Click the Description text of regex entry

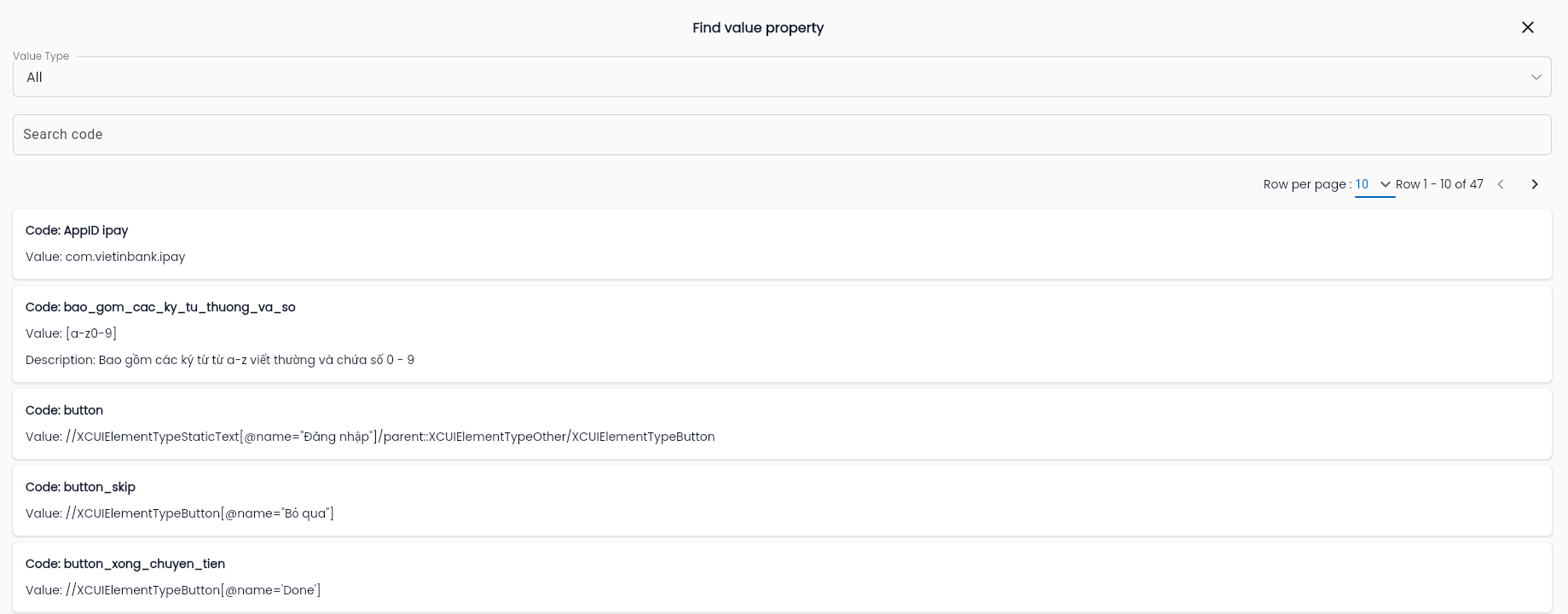pyautogui.click(x=220, y=360)
